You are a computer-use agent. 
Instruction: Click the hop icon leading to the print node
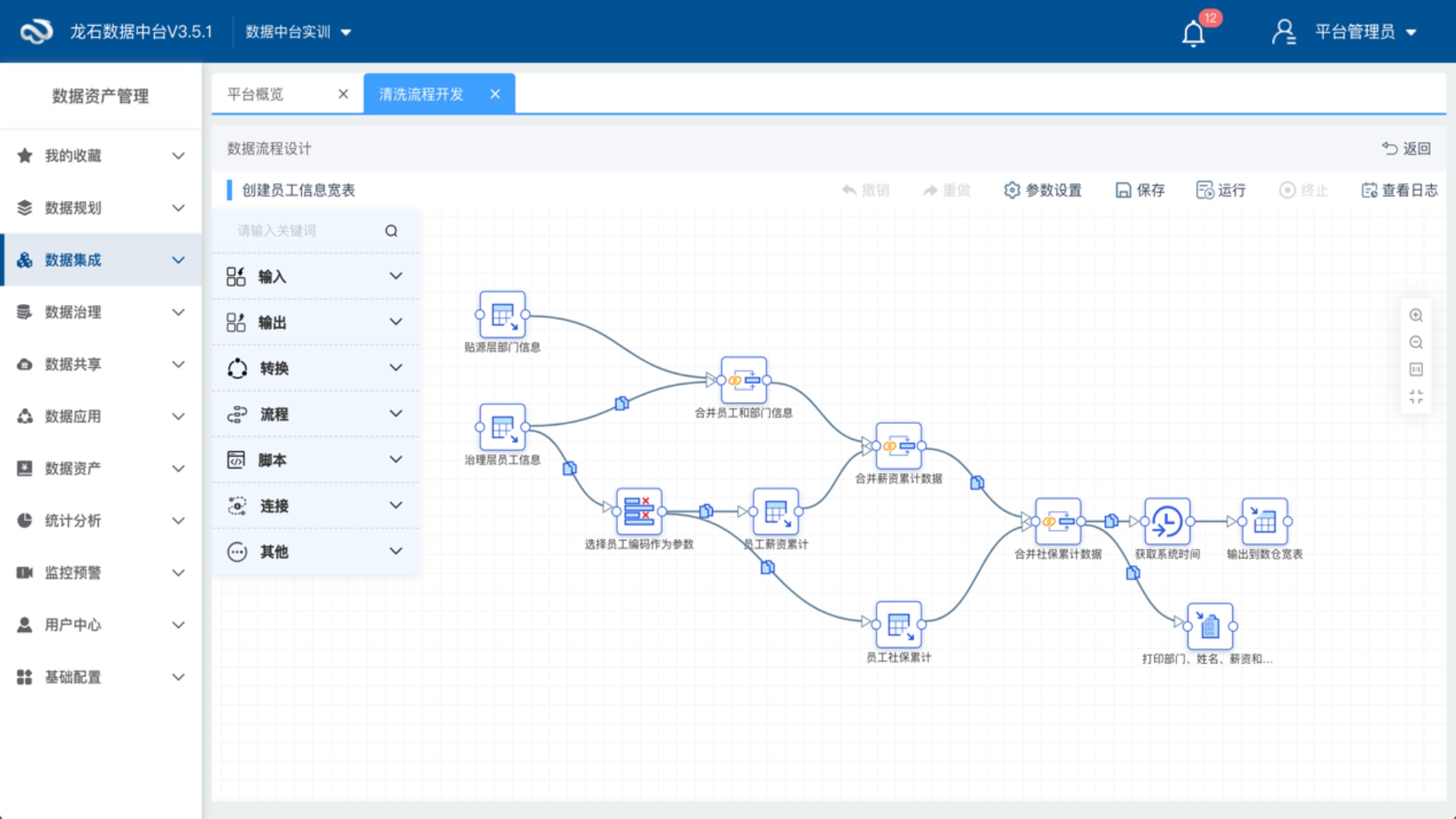(1133, 573)
